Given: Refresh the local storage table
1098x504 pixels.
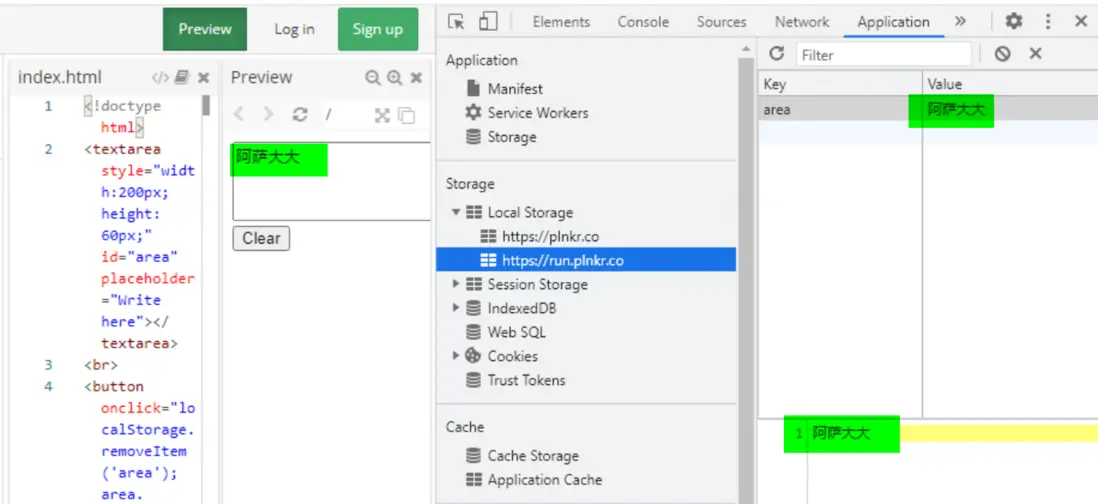Looking at the screenshot, I should click(776, 54).
